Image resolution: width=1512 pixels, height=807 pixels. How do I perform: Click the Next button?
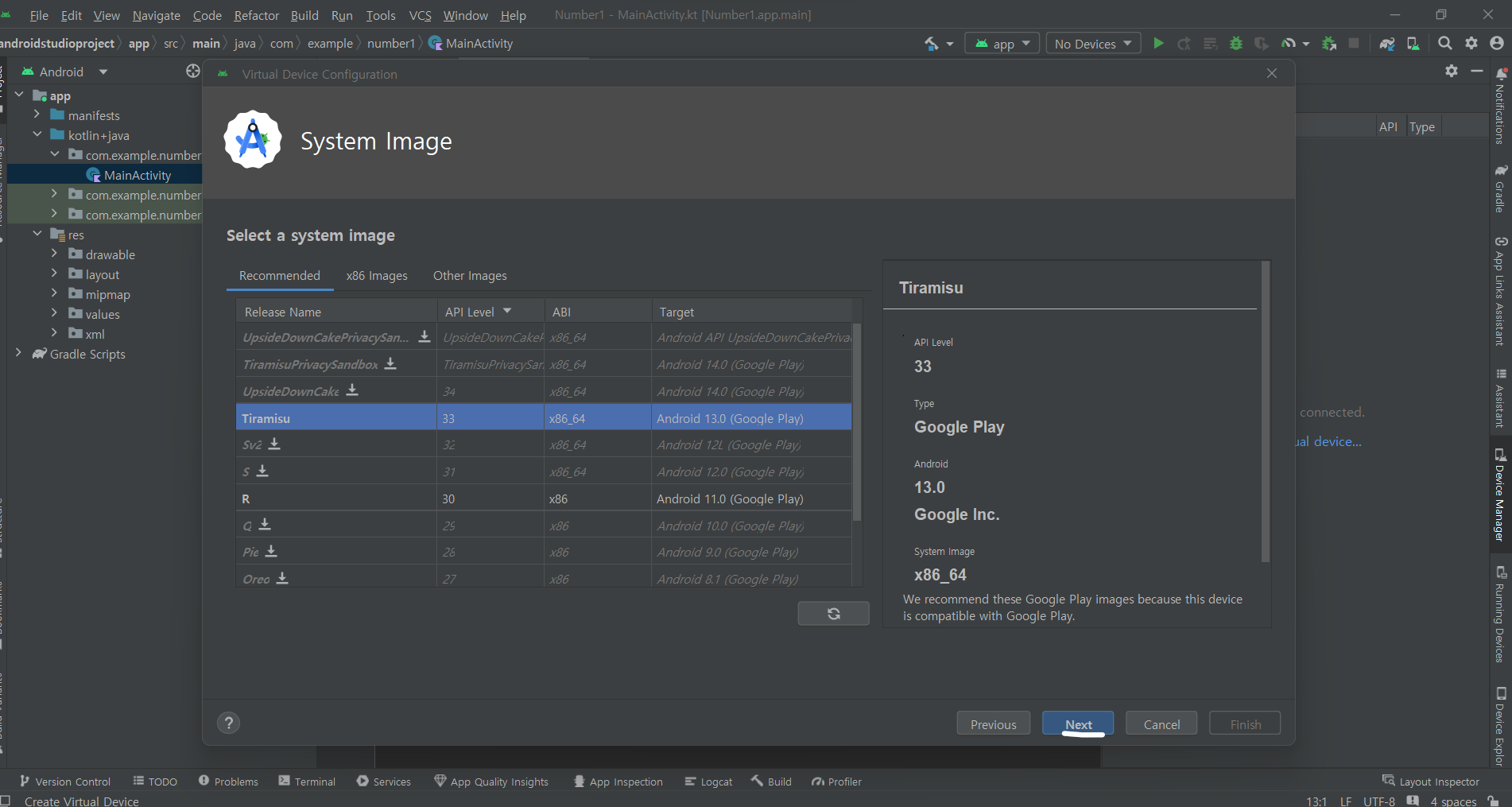[1078, 724]
